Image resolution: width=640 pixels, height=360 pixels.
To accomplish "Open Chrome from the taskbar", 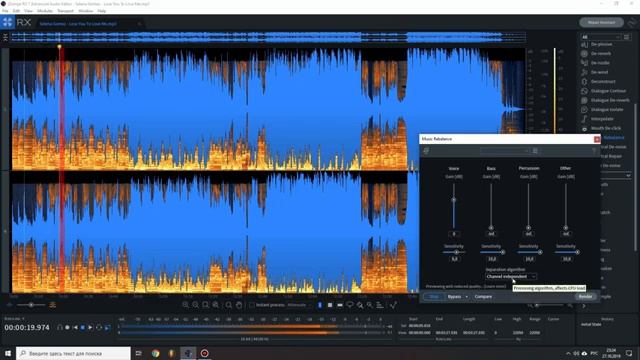I will (156, 353).
